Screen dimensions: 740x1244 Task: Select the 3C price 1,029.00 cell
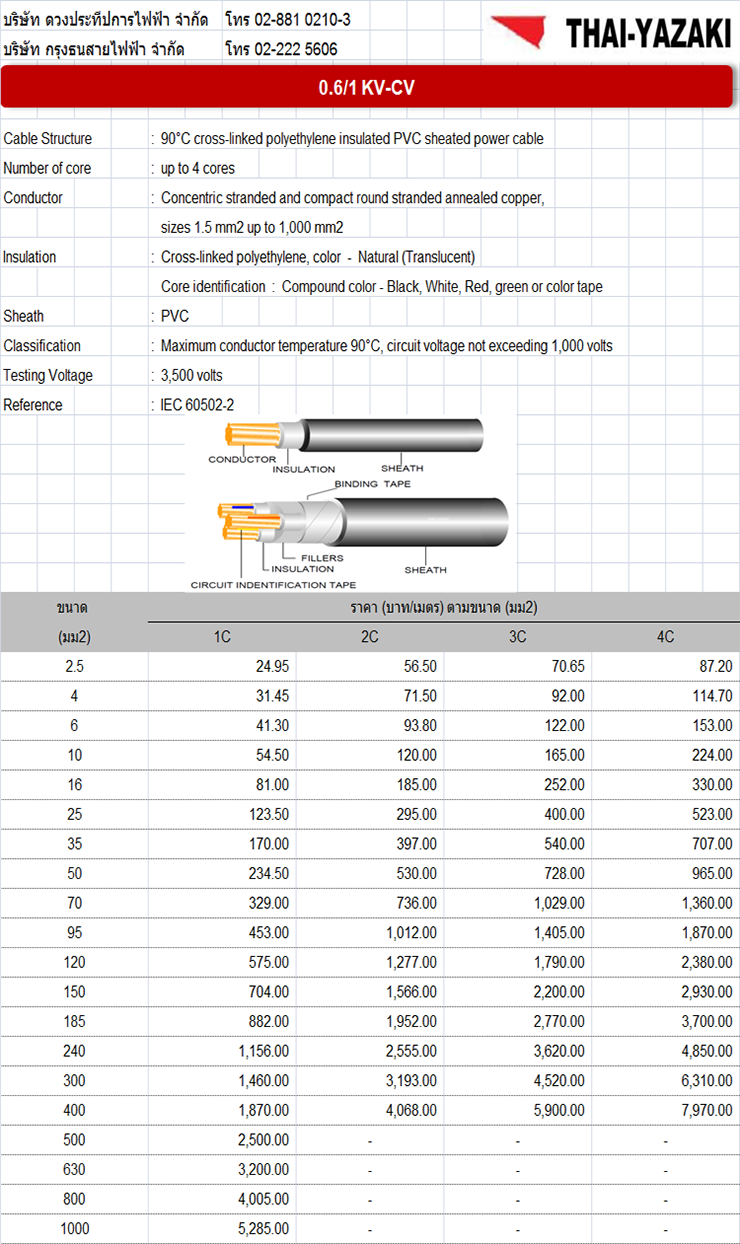[x=518, y=903]
